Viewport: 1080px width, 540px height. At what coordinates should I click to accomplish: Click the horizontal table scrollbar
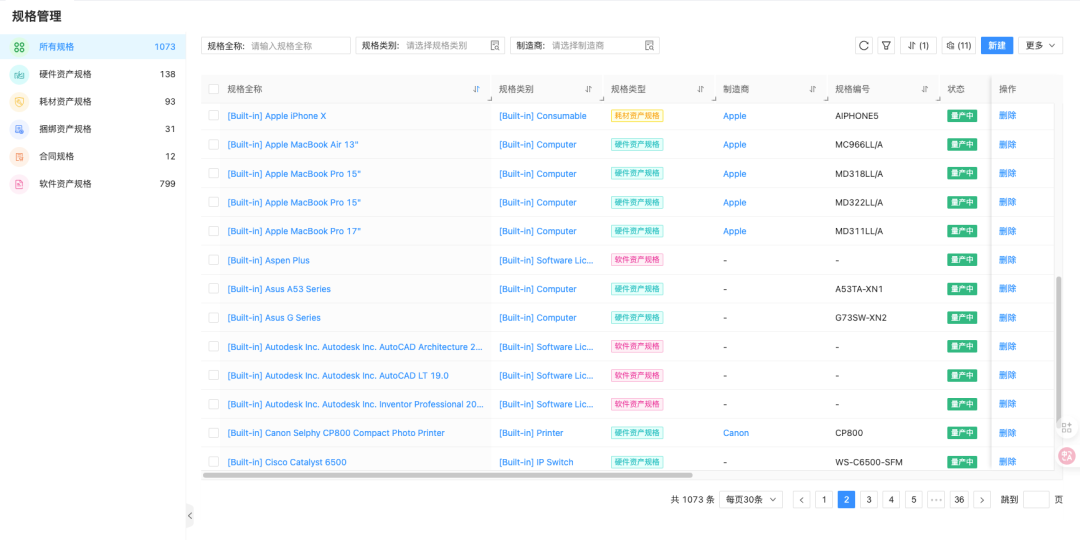448,475
